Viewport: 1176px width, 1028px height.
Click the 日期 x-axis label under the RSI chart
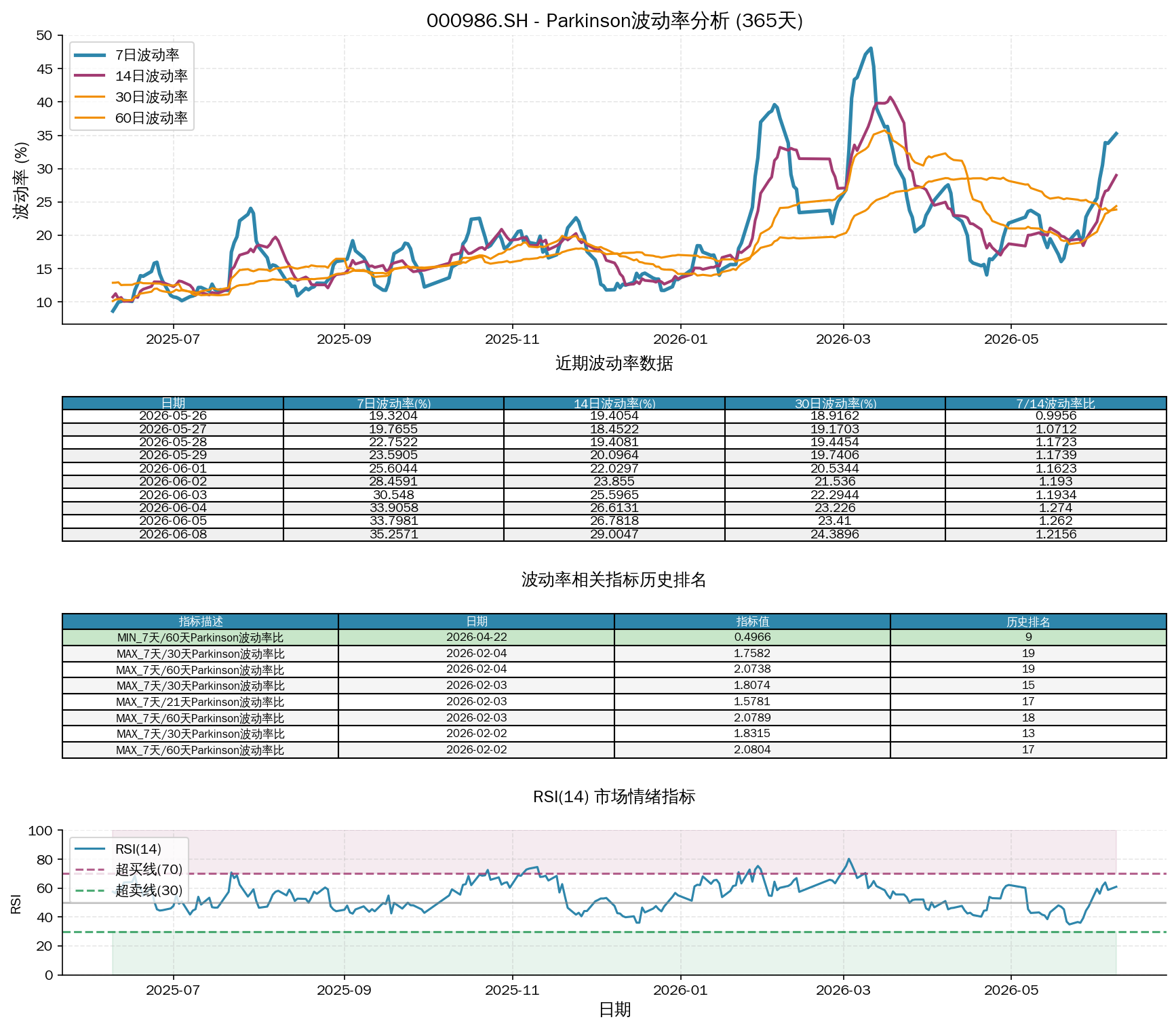pyautogui.click(x=614, y=1010)
